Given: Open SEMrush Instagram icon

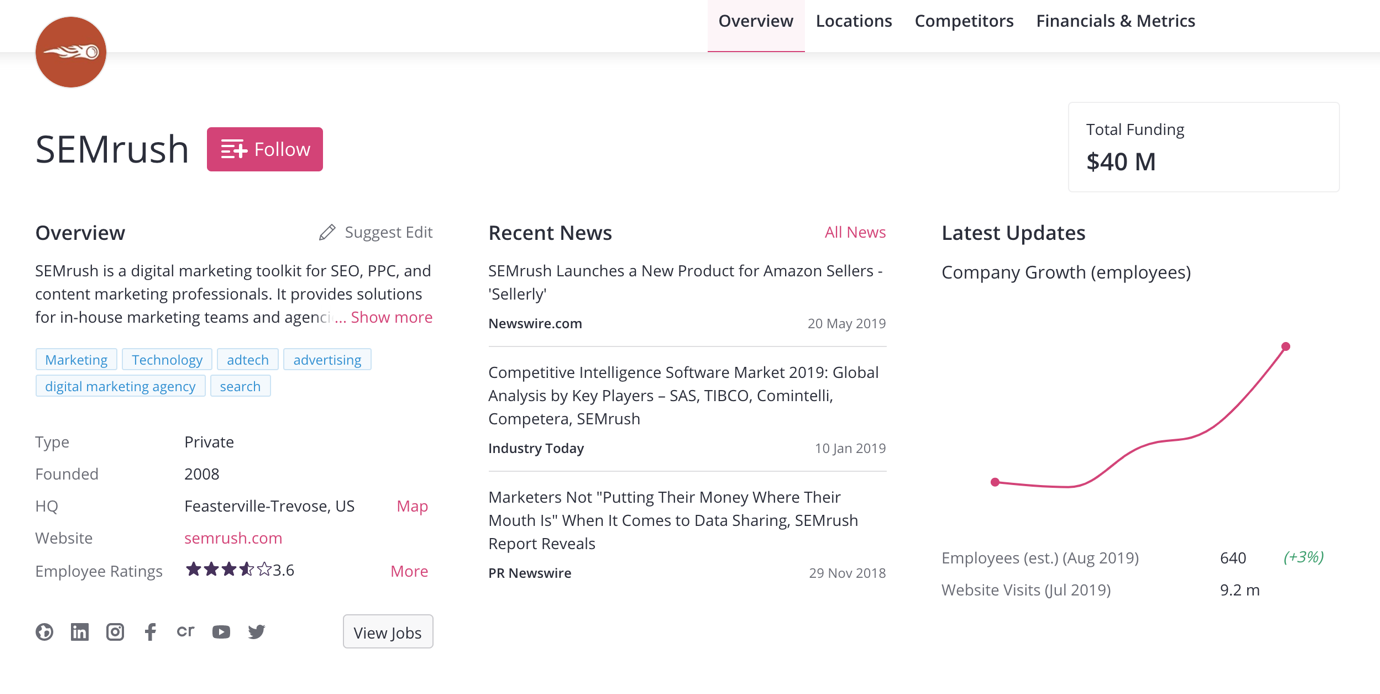Looking at the screenshot, I should (115, 632).
